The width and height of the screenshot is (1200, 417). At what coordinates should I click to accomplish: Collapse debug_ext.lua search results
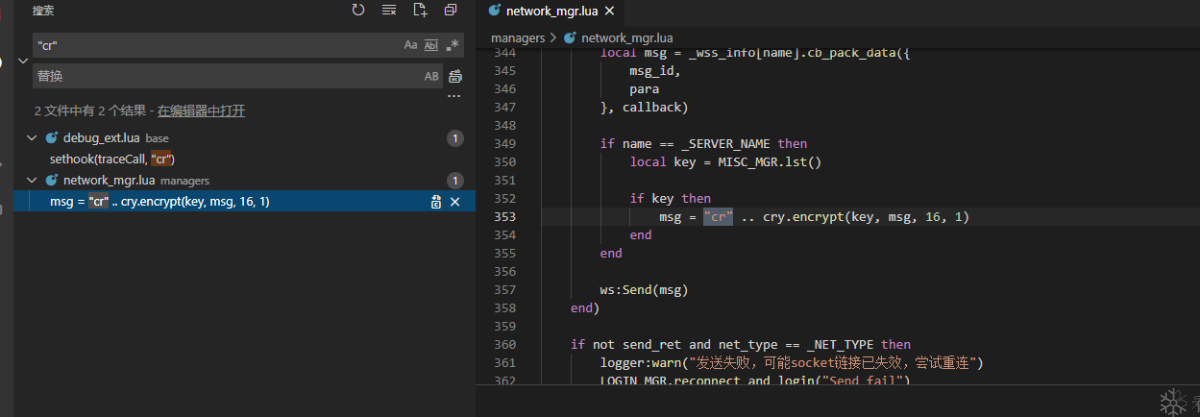click(x=32, y=138)
